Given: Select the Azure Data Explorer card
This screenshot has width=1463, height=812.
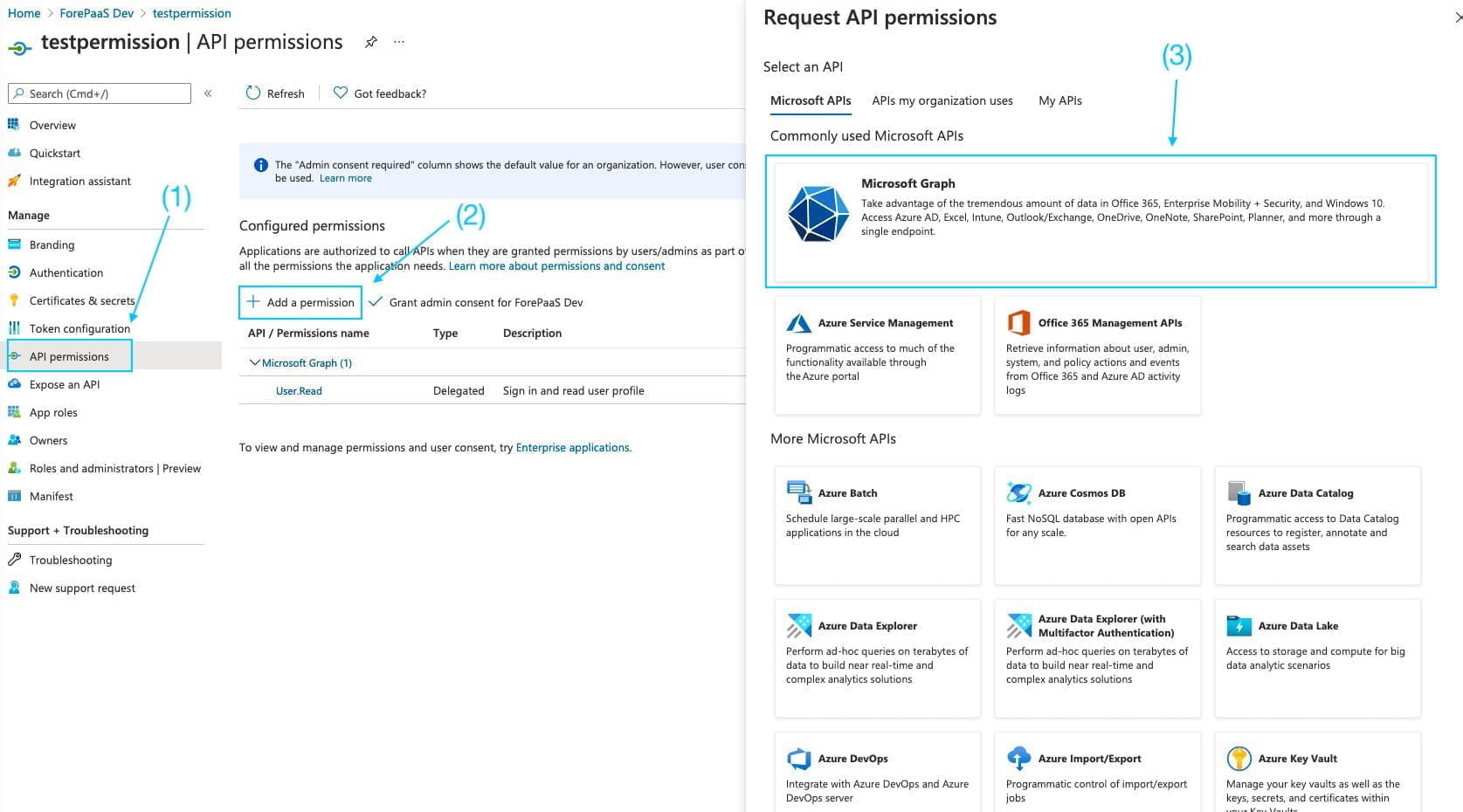Looking at the screenshot, I should pos(877,657).
